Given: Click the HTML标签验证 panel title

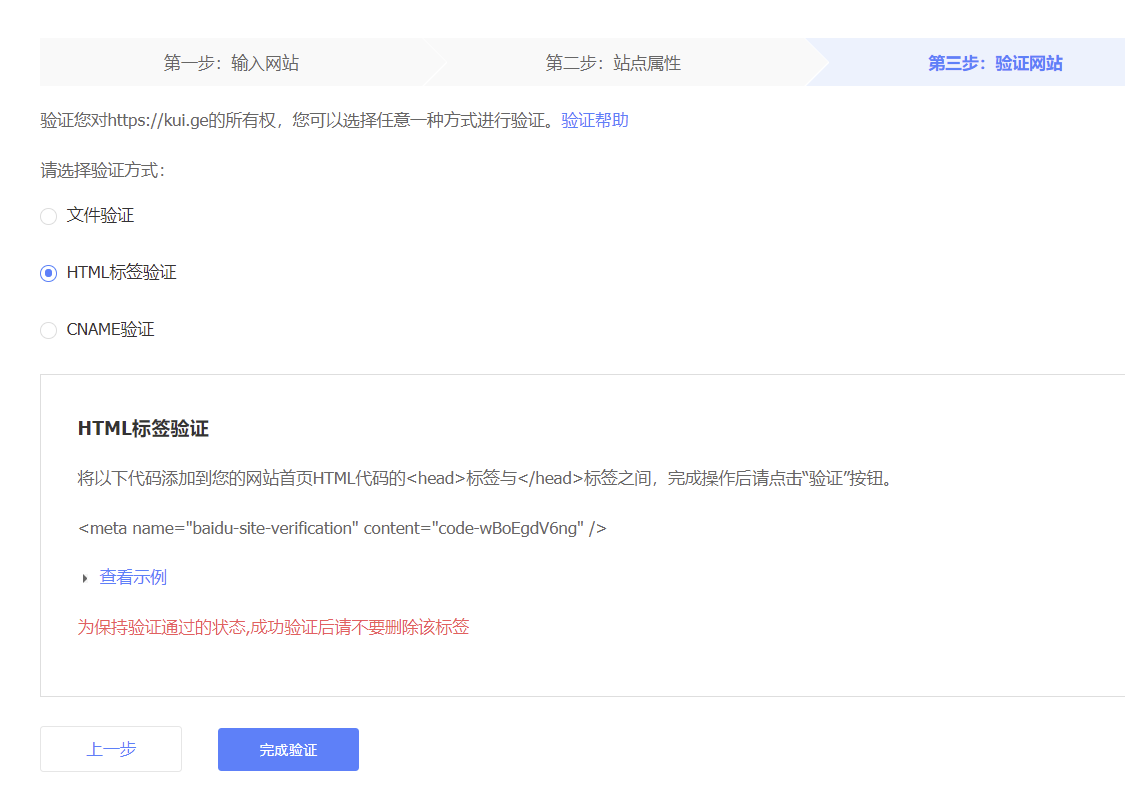Looking at the screenshot, I should tap(145, 426).
